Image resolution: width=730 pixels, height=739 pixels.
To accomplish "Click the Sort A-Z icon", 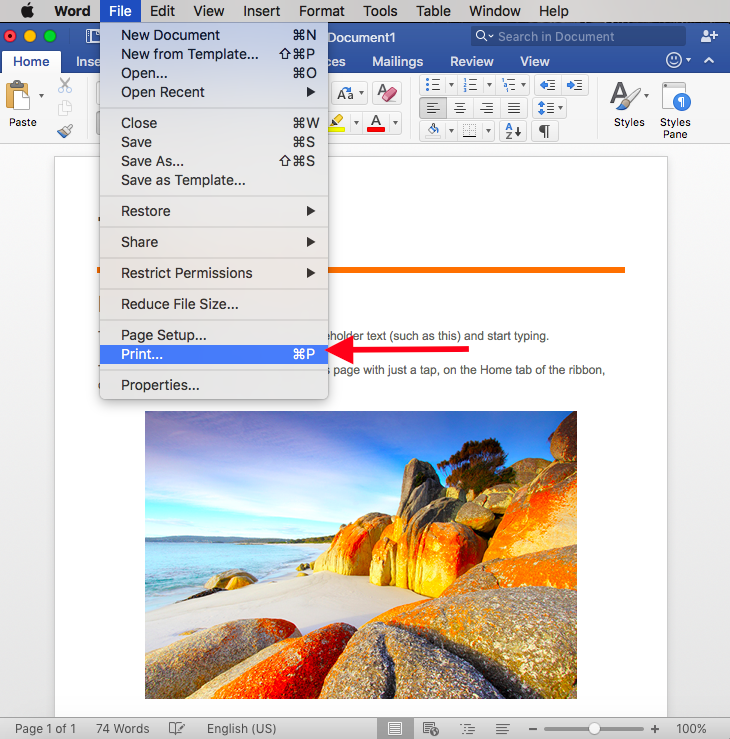I will [x=513, y=131].
